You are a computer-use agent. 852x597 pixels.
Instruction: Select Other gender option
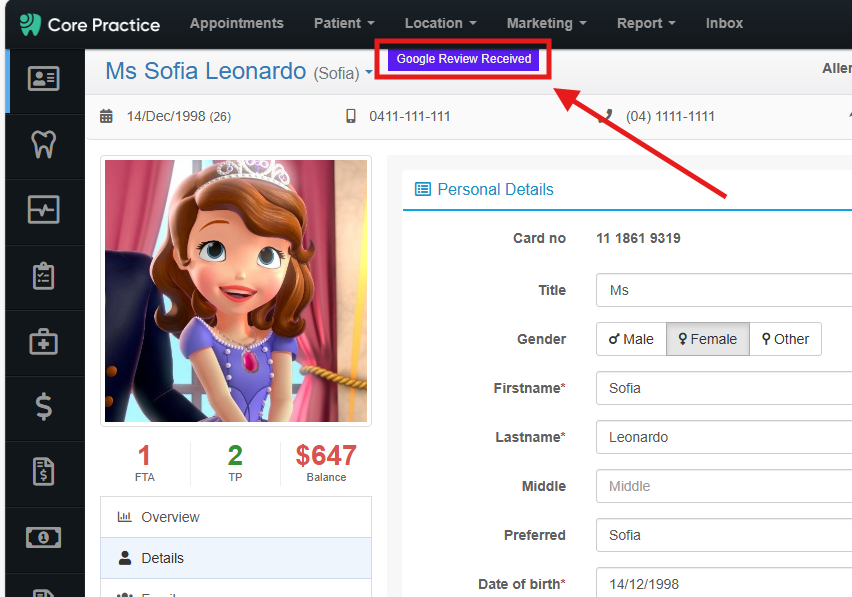(x=786, y=339)
